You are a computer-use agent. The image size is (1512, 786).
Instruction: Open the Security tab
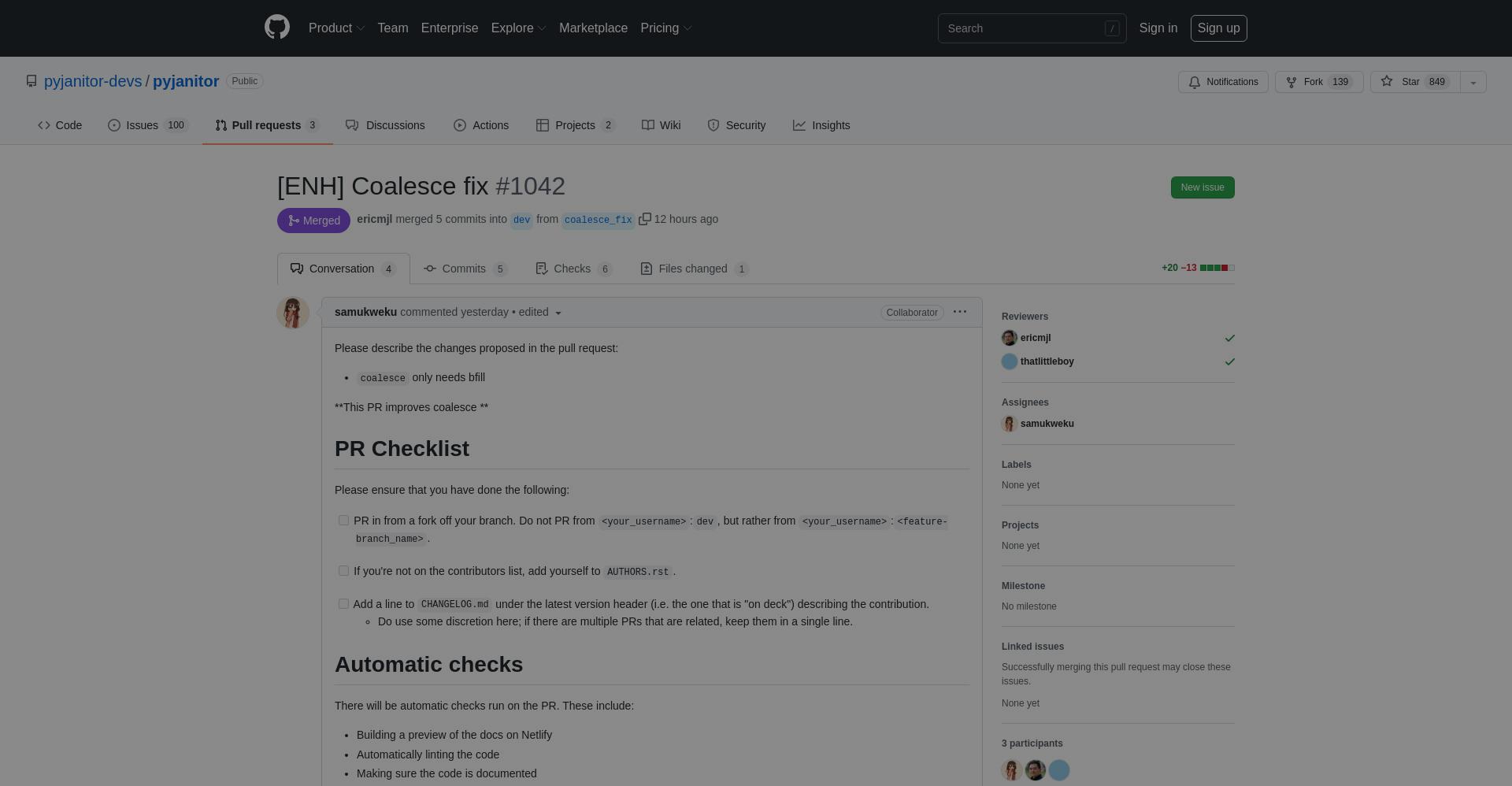736,125
